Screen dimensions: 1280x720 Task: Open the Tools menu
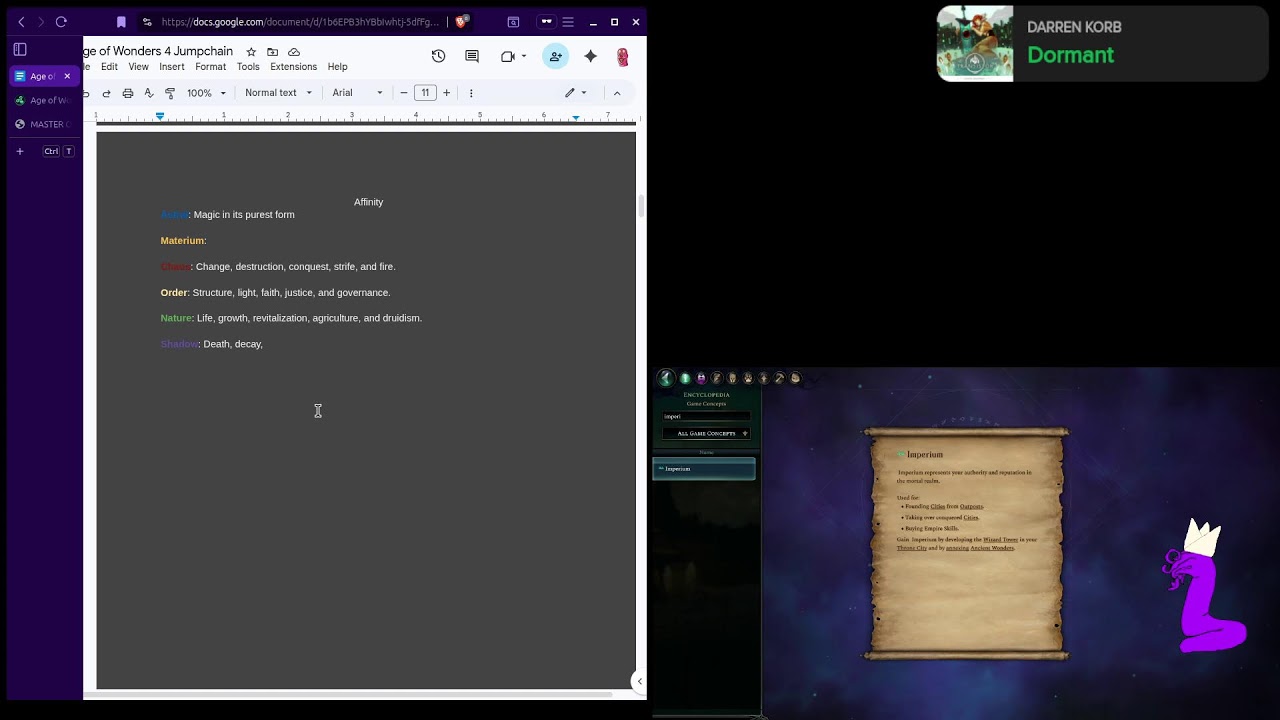click(x=248, y=67)
